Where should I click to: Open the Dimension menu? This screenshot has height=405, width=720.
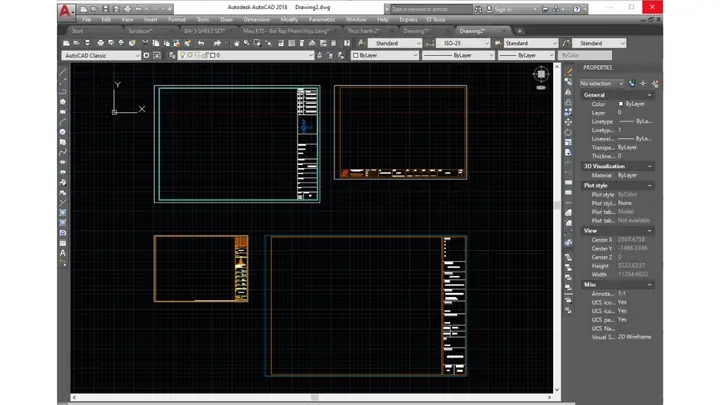pos(256,20)
